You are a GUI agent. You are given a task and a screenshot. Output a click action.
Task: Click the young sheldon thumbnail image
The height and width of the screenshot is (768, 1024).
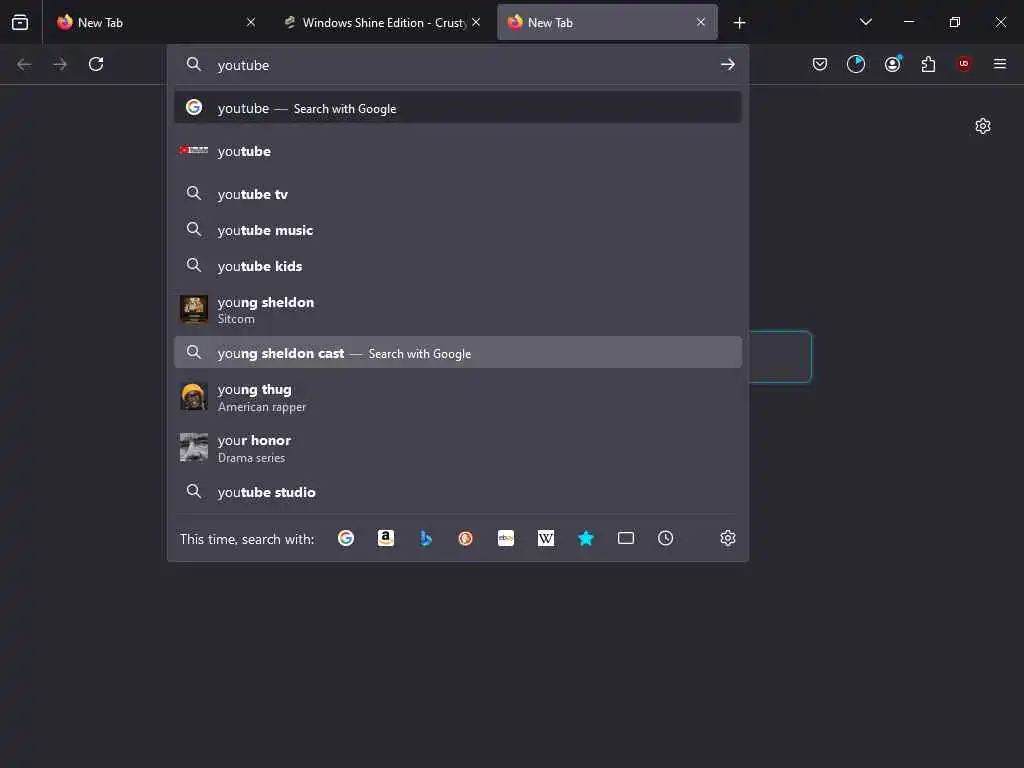(x=194, y=310)
